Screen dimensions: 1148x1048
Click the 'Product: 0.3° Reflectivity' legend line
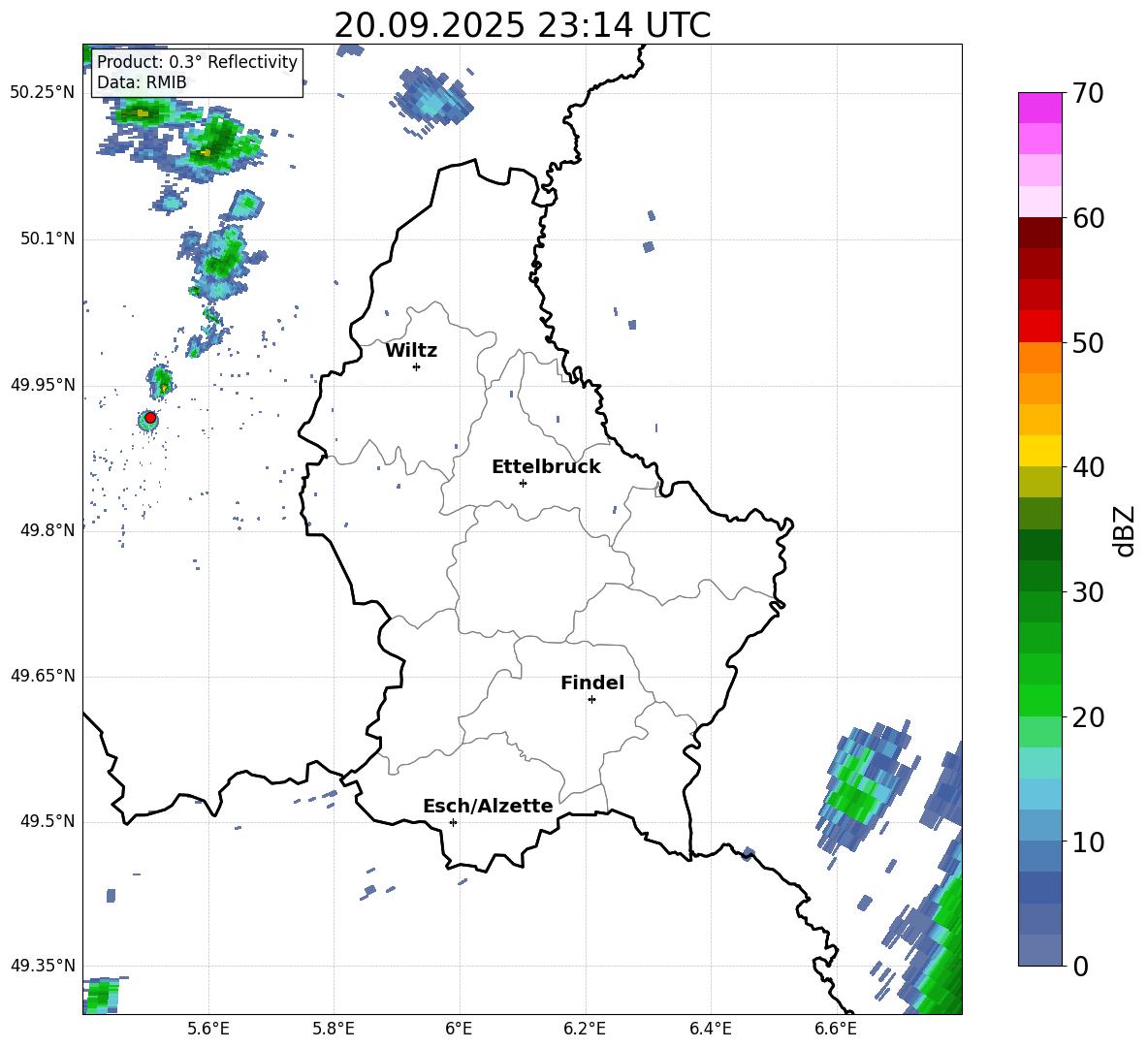(x=197, y=61)
